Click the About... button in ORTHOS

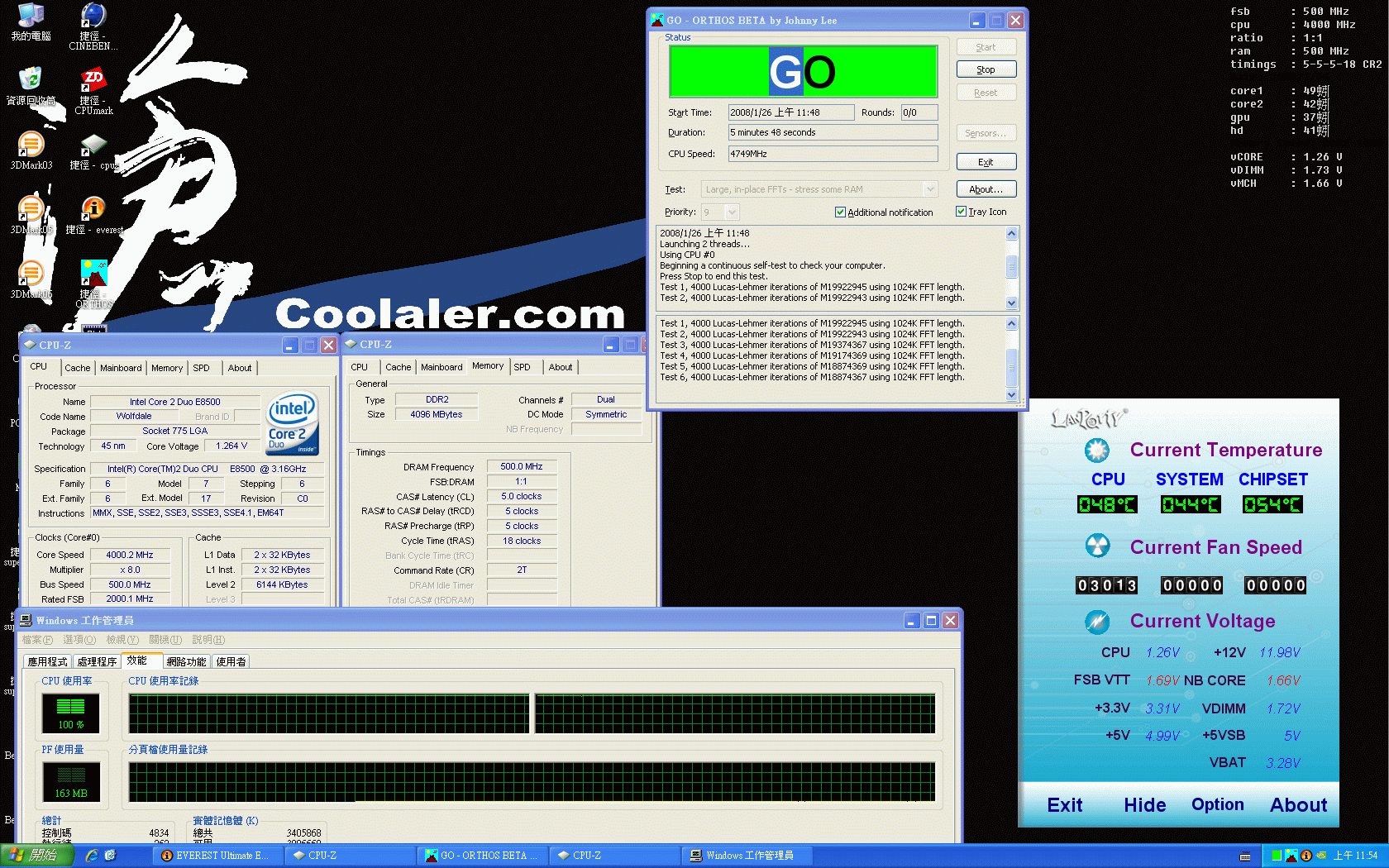[986, 189]
